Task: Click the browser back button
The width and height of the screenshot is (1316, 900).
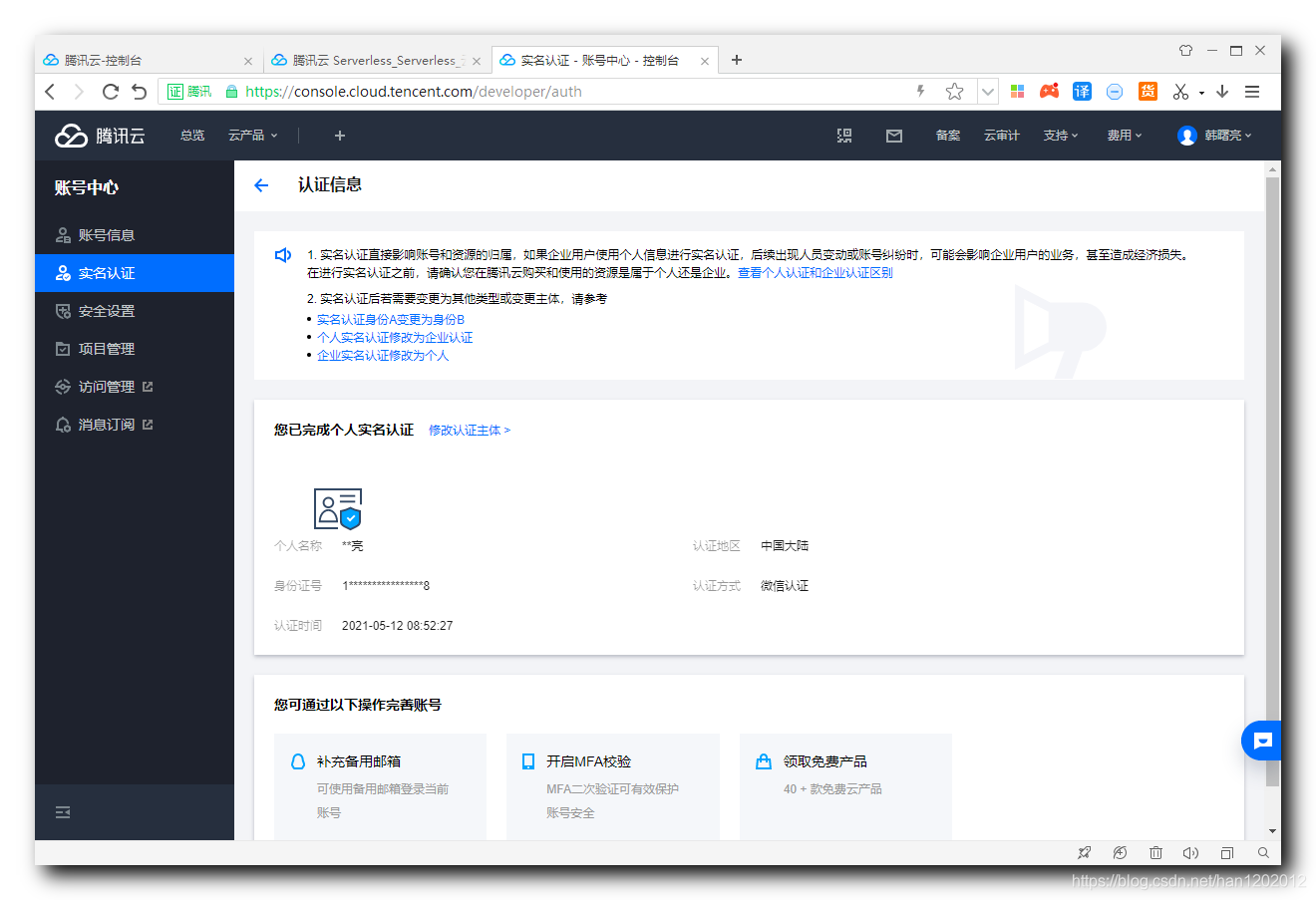Action: click(x=51, y=92)
